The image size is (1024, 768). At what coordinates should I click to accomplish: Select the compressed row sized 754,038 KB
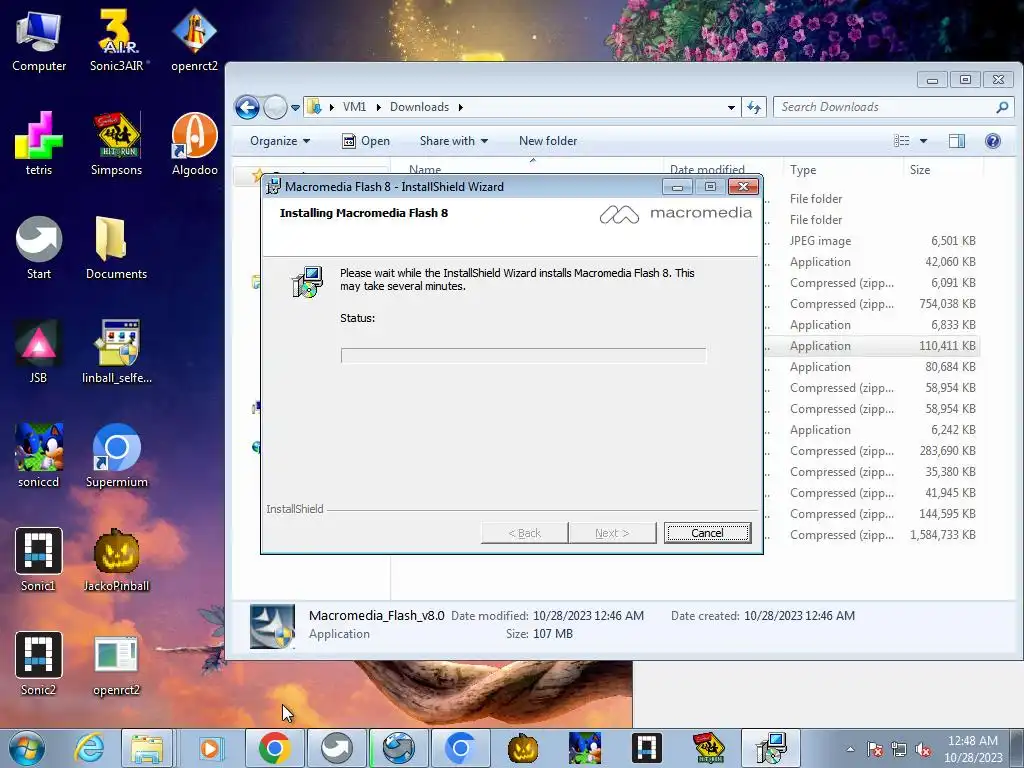tap(871, 304)
